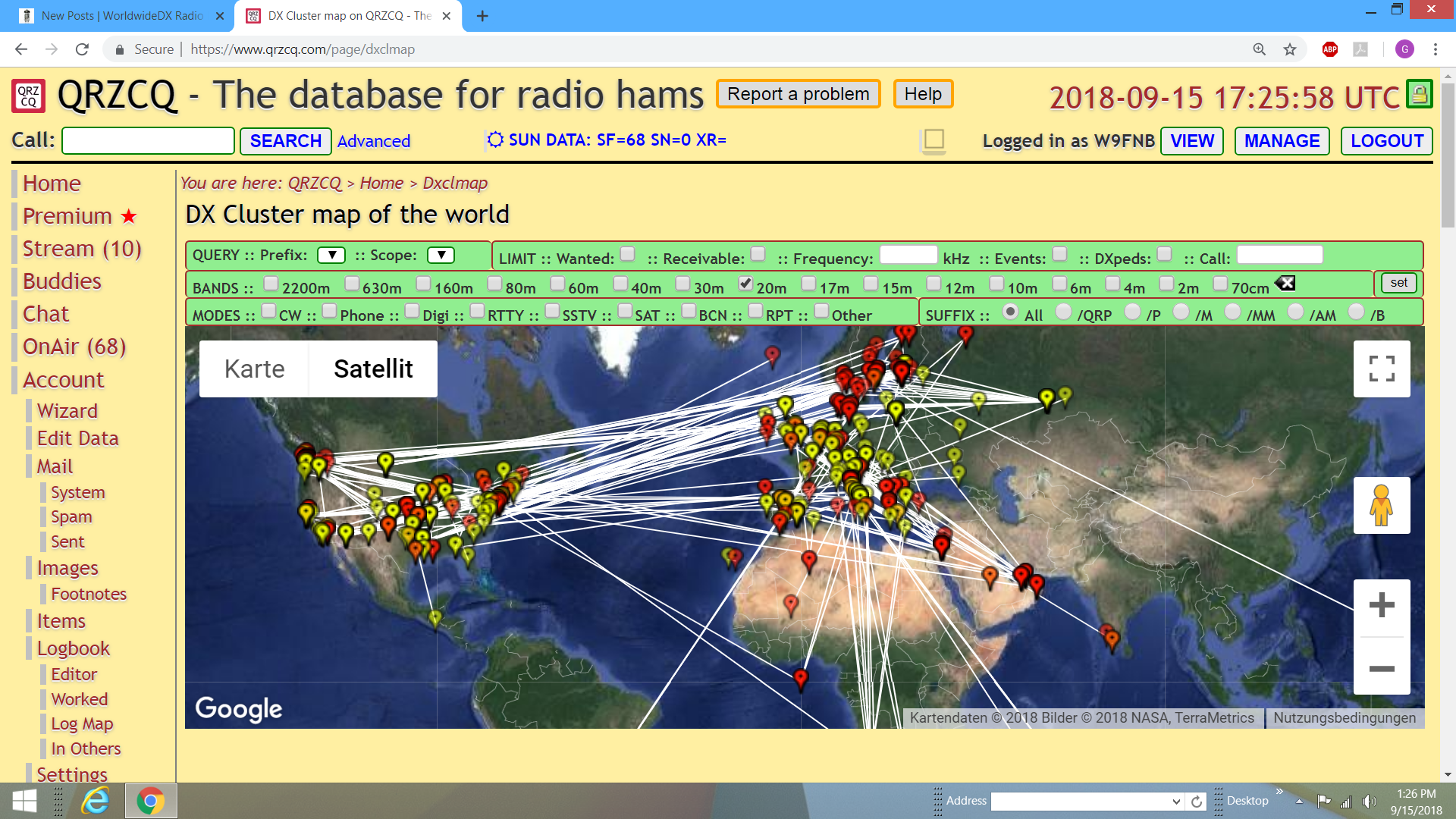Click the QRZCQ logo icon
This screenshot has height=819, width=1456.
pyautogui.click(x=29, y=96)
